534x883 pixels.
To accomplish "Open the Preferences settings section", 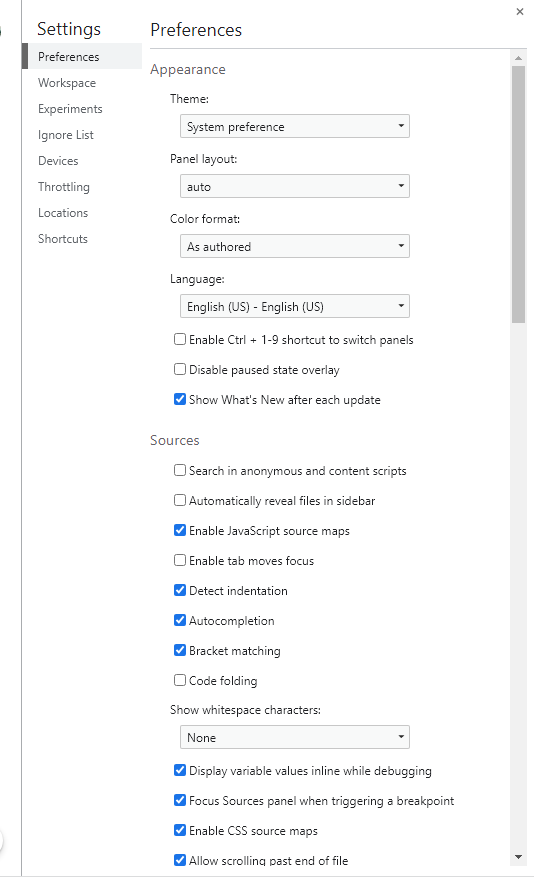I will 82,56.
